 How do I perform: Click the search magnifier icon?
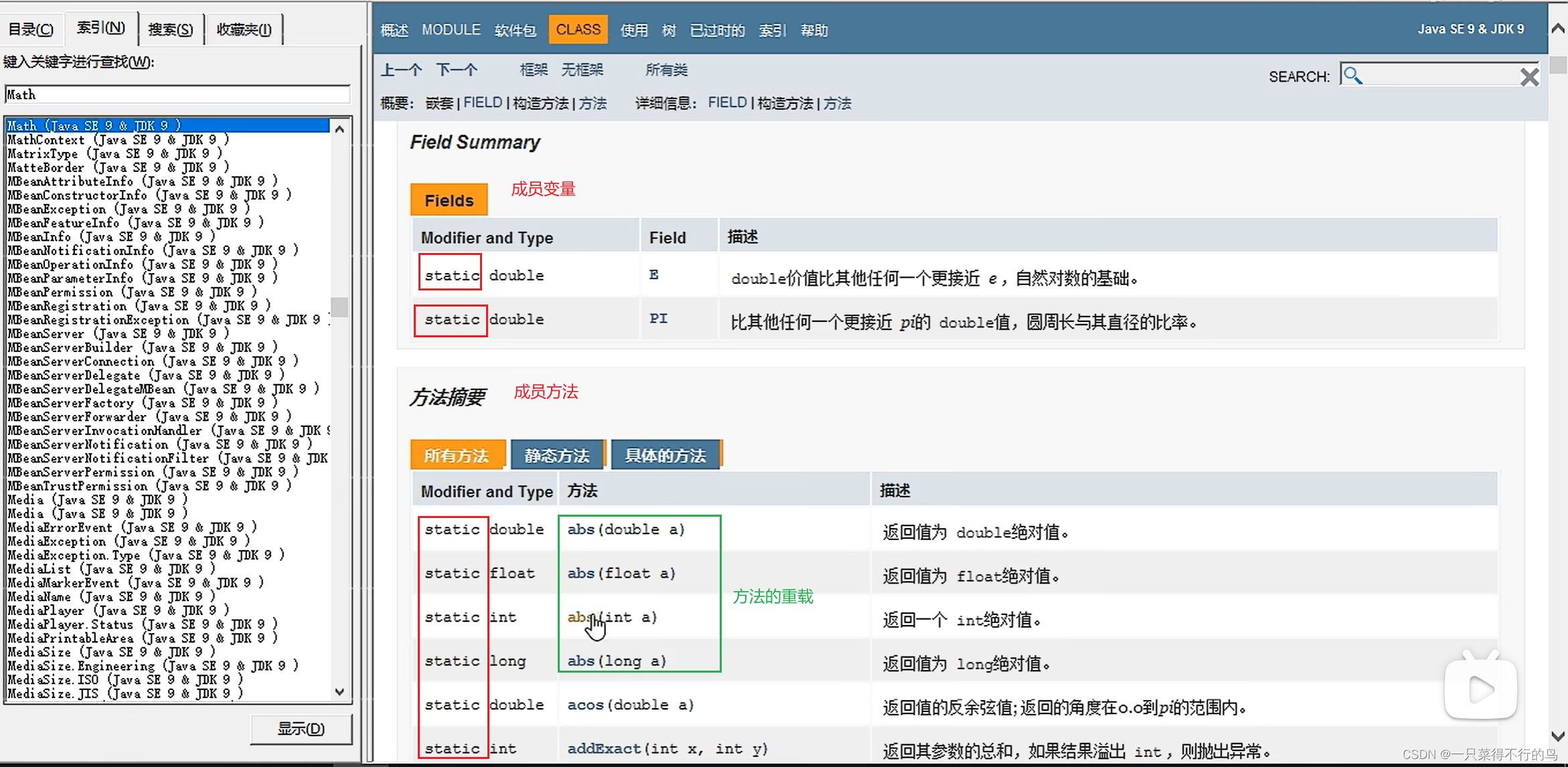[x=1352, y=76]
